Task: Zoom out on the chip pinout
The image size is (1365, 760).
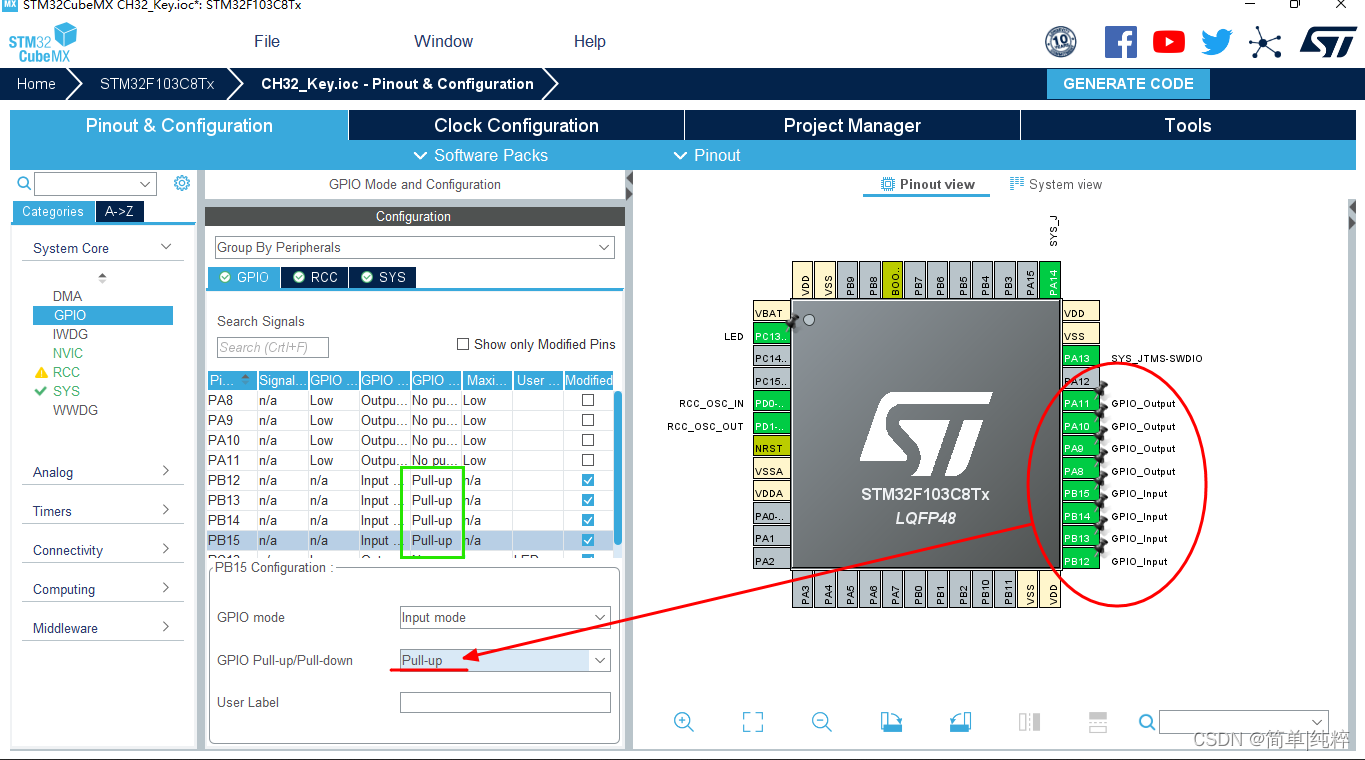Action: 822,722
